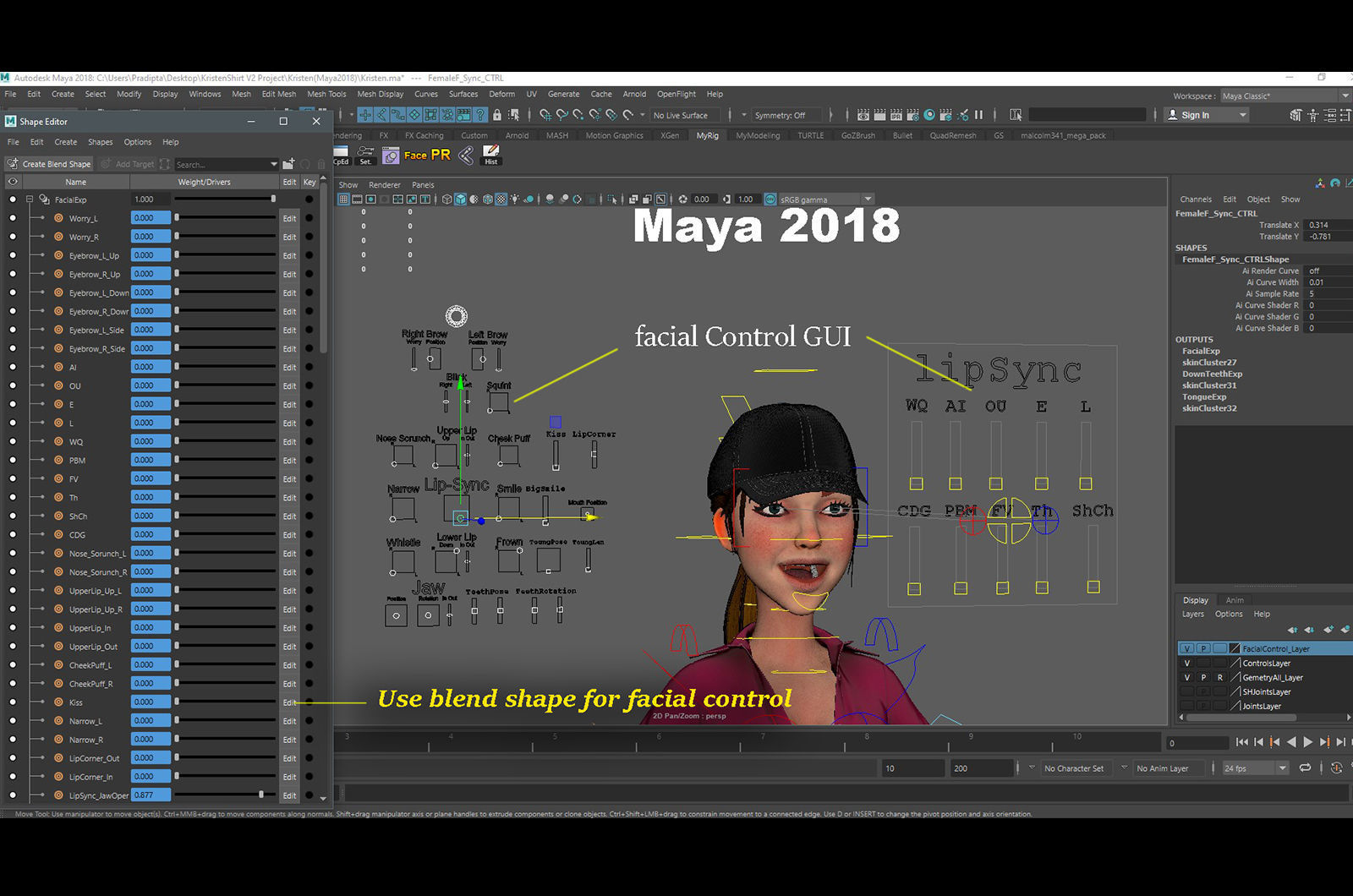This screenshot has width=1353, height=896.
Task: Open the Hist shelf tool
Action: tap(490, 155)
